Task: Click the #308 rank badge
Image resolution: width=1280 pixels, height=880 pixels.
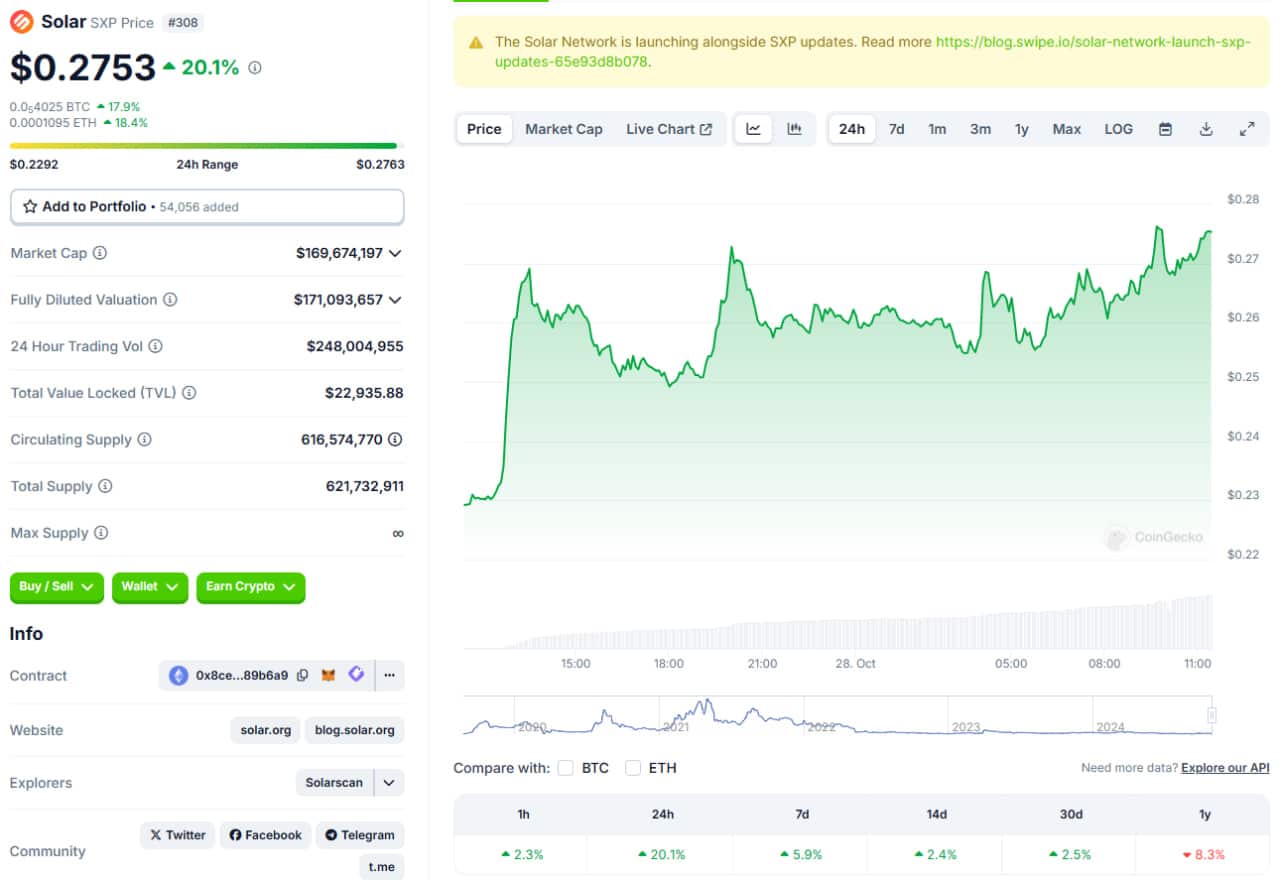Action: point(184,22)
